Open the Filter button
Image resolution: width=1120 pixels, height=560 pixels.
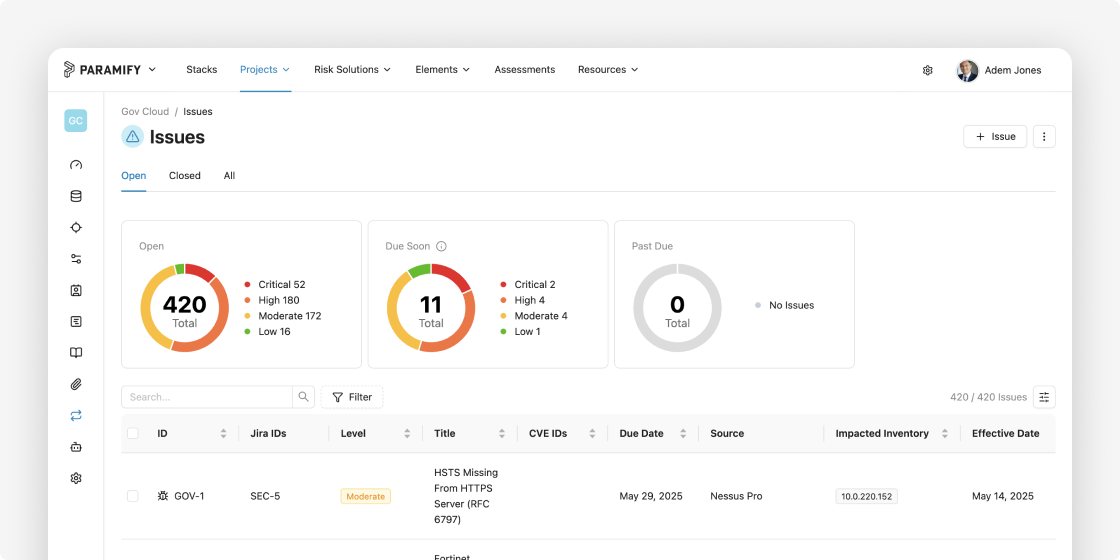click(352, 397)
